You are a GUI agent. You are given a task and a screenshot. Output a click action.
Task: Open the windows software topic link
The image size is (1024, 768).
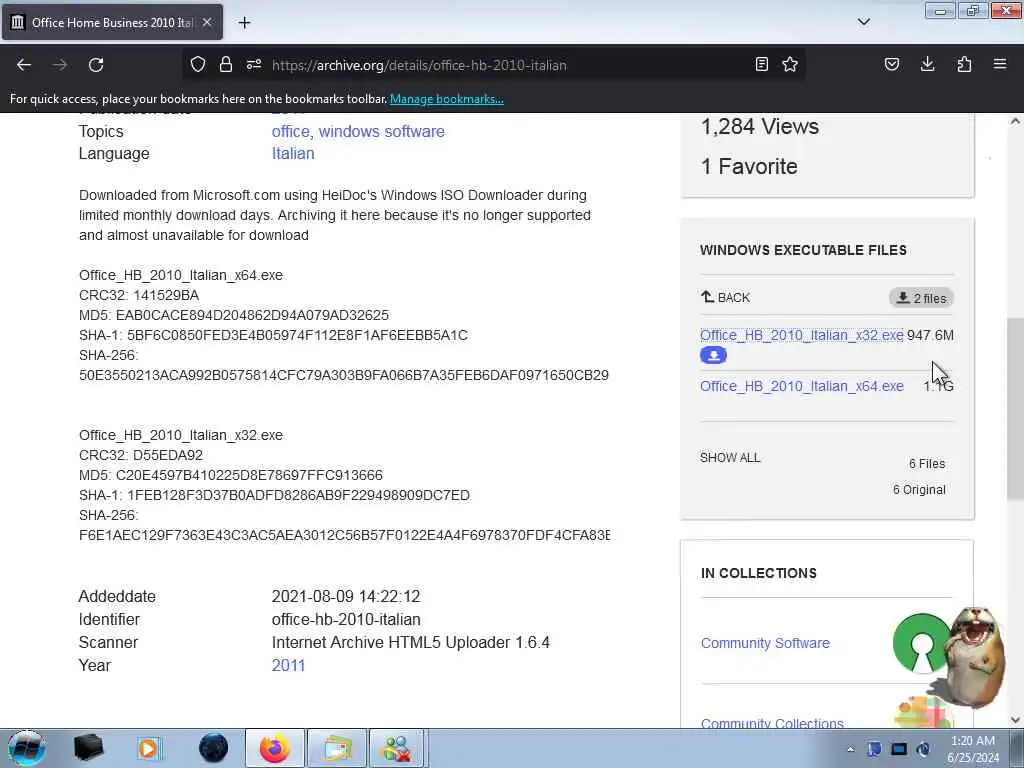tap(381, 131)
